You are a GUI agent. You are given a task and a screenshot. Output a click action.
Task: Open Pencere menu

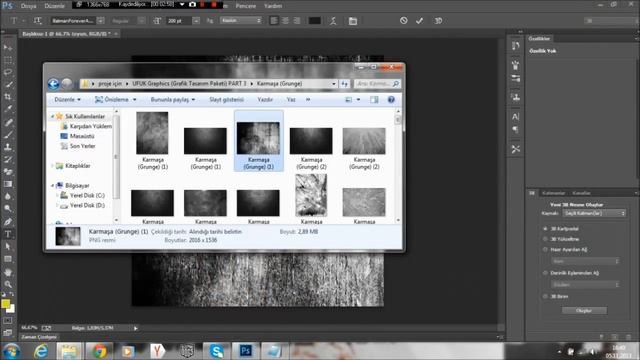(x=246, y=6)
